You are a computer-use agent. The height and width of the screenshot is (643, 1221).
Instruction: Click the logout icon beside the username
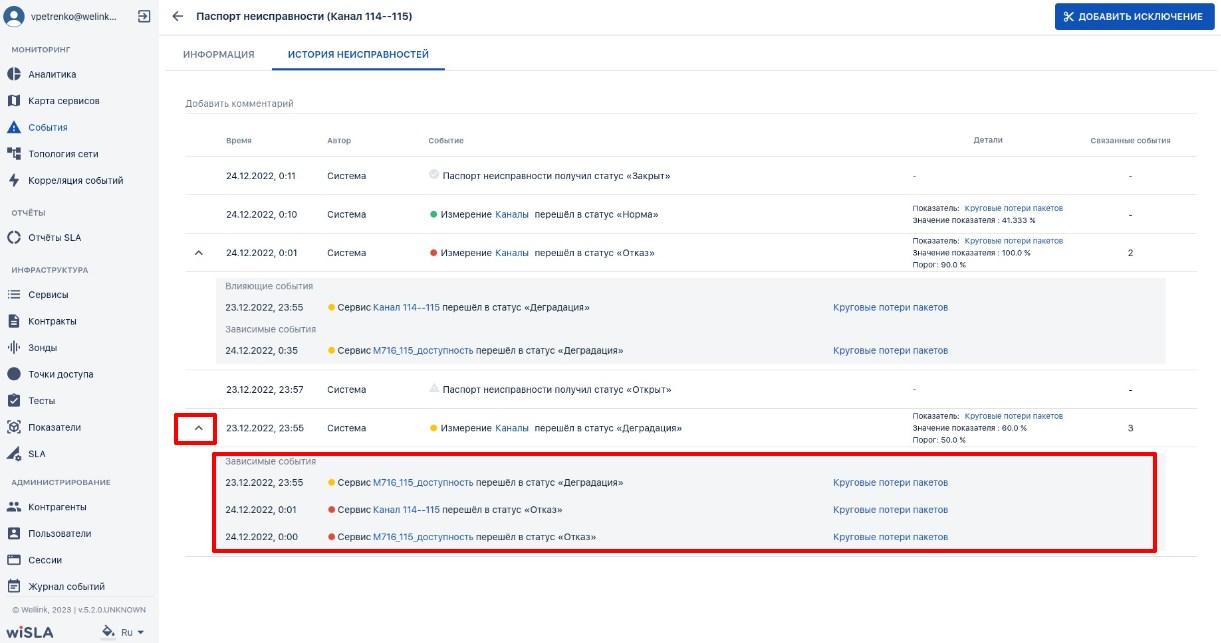[144, 16]
